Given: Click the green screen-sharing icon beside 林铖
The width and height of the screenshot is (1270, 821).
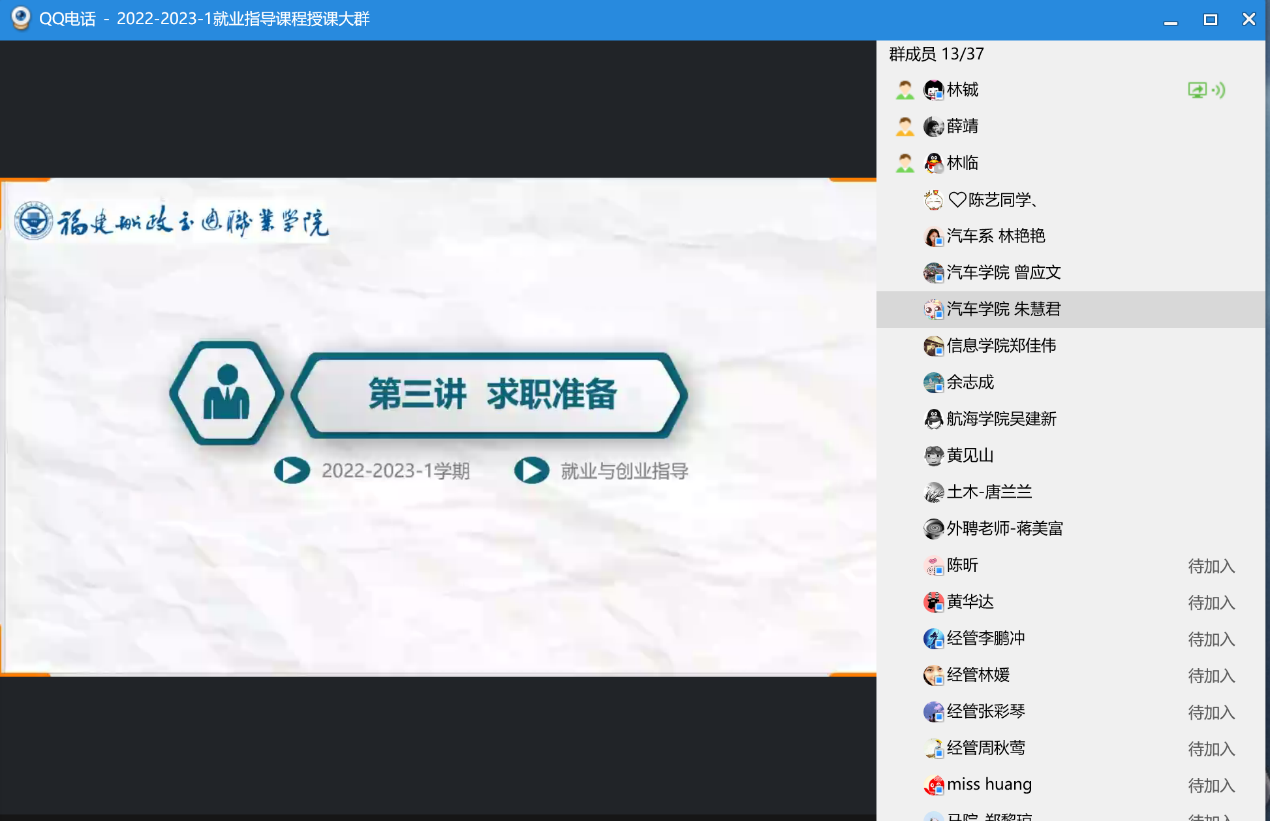Looking at the screenshot, I should 1197,90.
